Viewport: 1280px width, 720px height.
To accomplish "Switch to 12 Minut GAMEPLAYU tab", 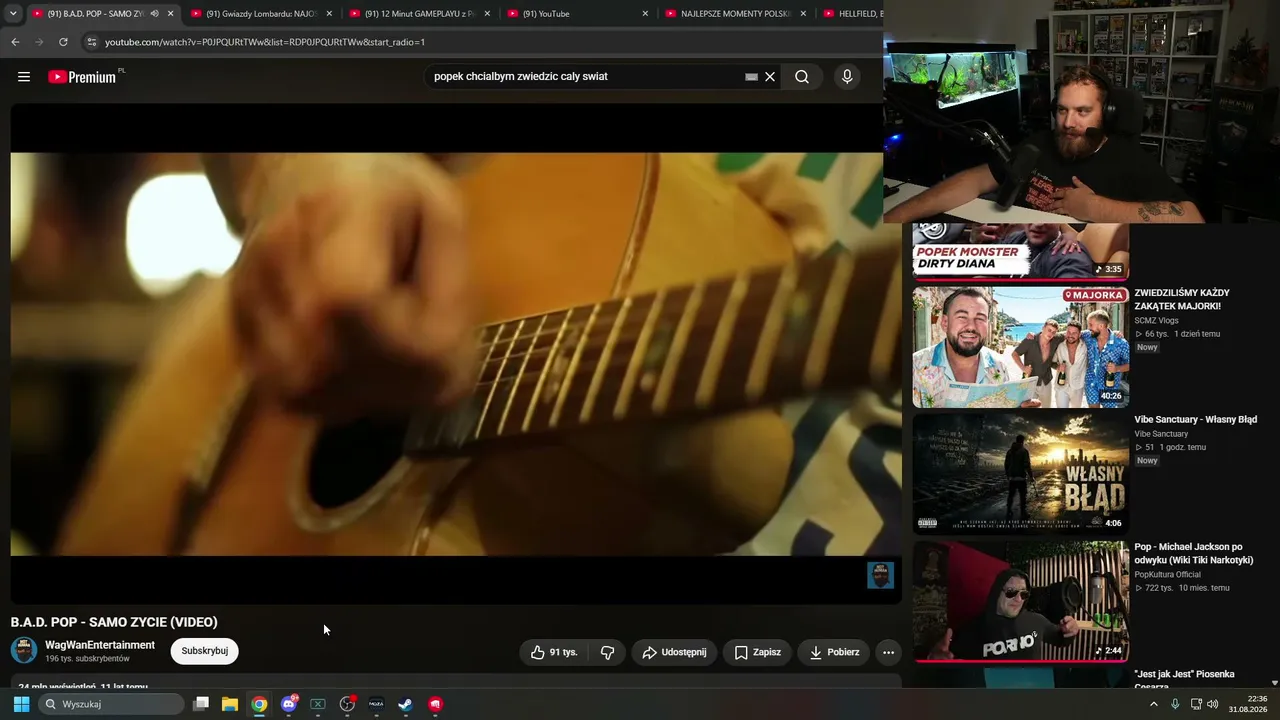I will pyautogui.click(x=419, y=14).
